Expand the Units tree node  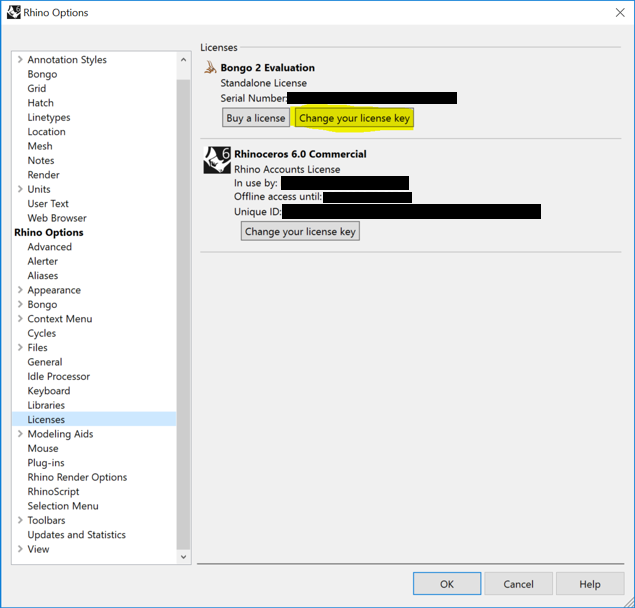click(20, 189)
